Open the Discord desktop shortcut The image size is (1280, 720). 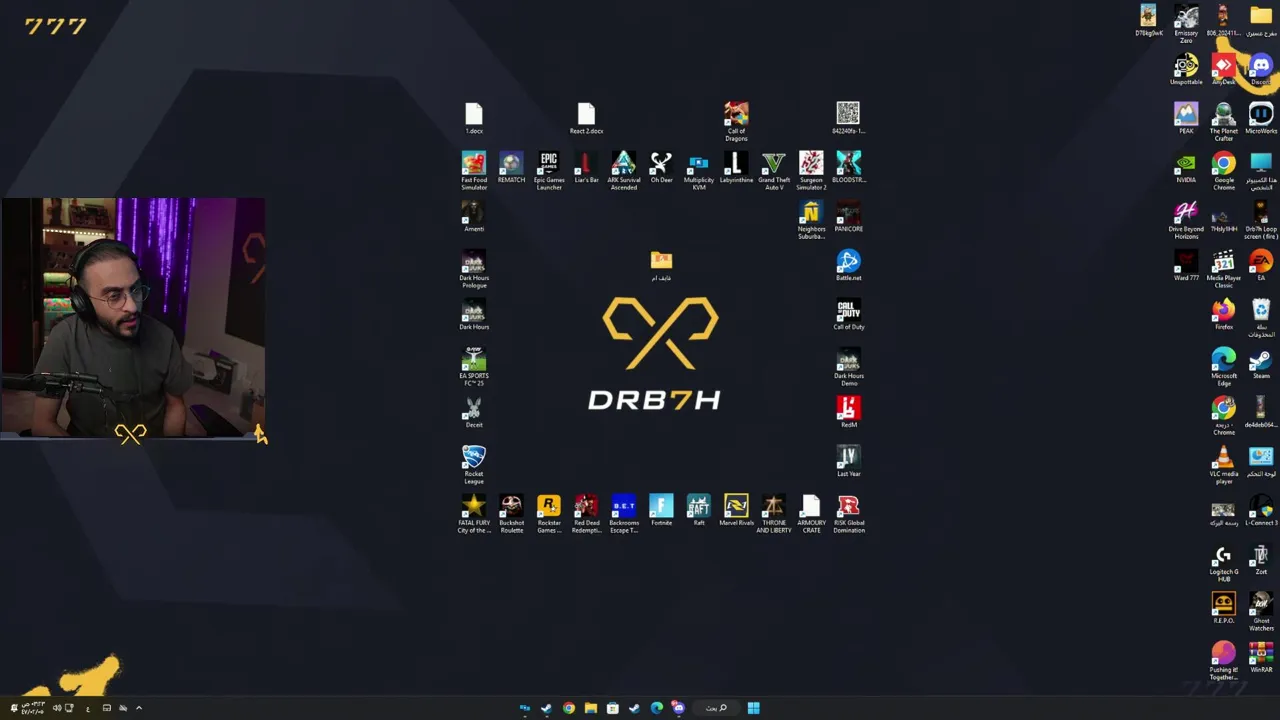click(1260, 69)
